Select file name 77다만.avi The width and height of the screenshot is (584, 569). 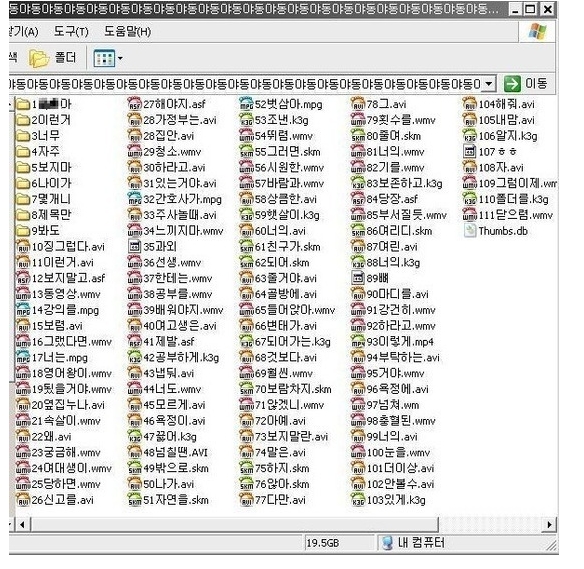coord(280,500)
